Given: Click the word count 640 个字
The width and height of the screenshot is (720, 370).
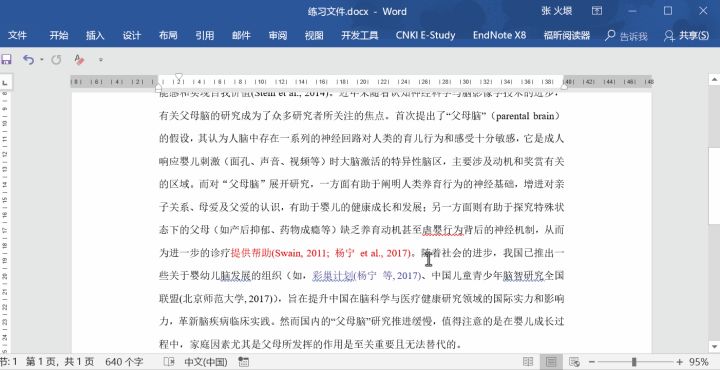Looking at the screenshot, I should (x=124, y=362).
